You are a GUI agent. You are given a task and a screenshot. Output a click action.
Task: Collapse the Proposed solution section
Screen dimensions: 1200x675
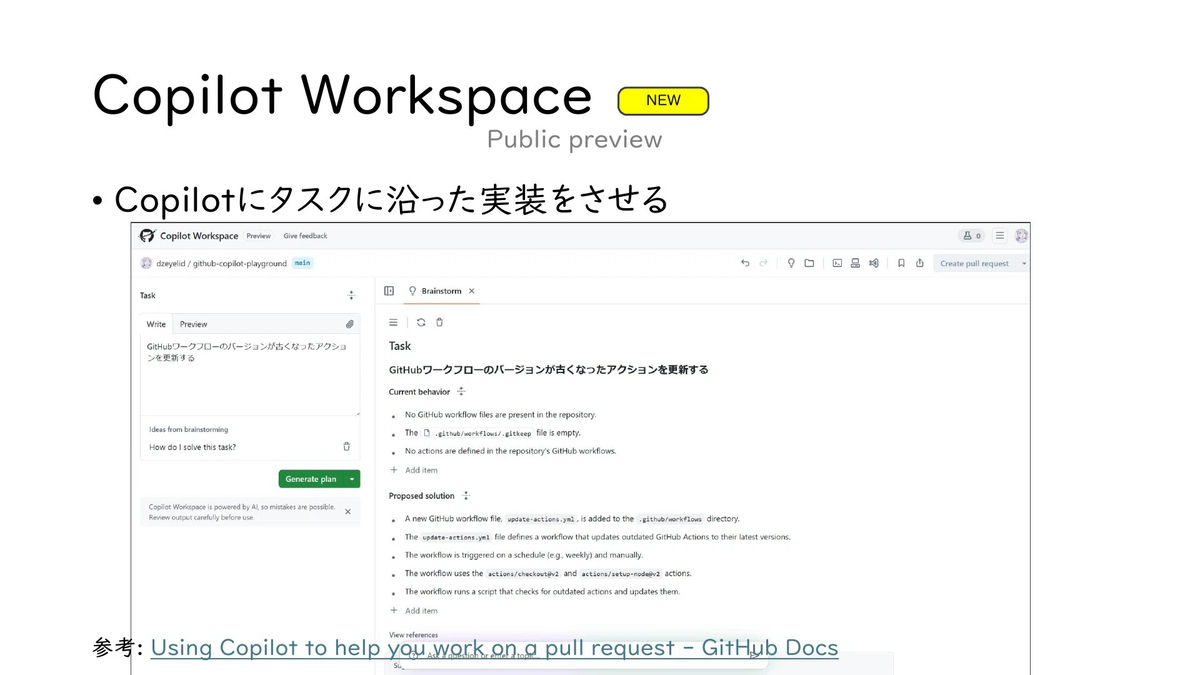[466, 496]
